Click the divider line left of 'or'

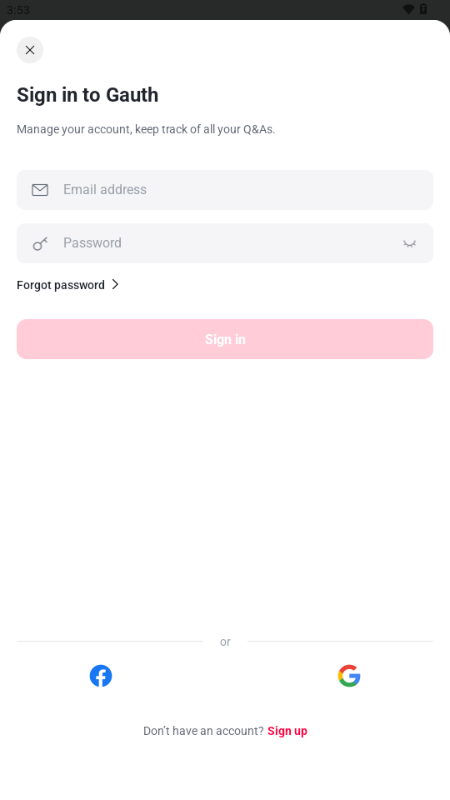pos(110,641)
